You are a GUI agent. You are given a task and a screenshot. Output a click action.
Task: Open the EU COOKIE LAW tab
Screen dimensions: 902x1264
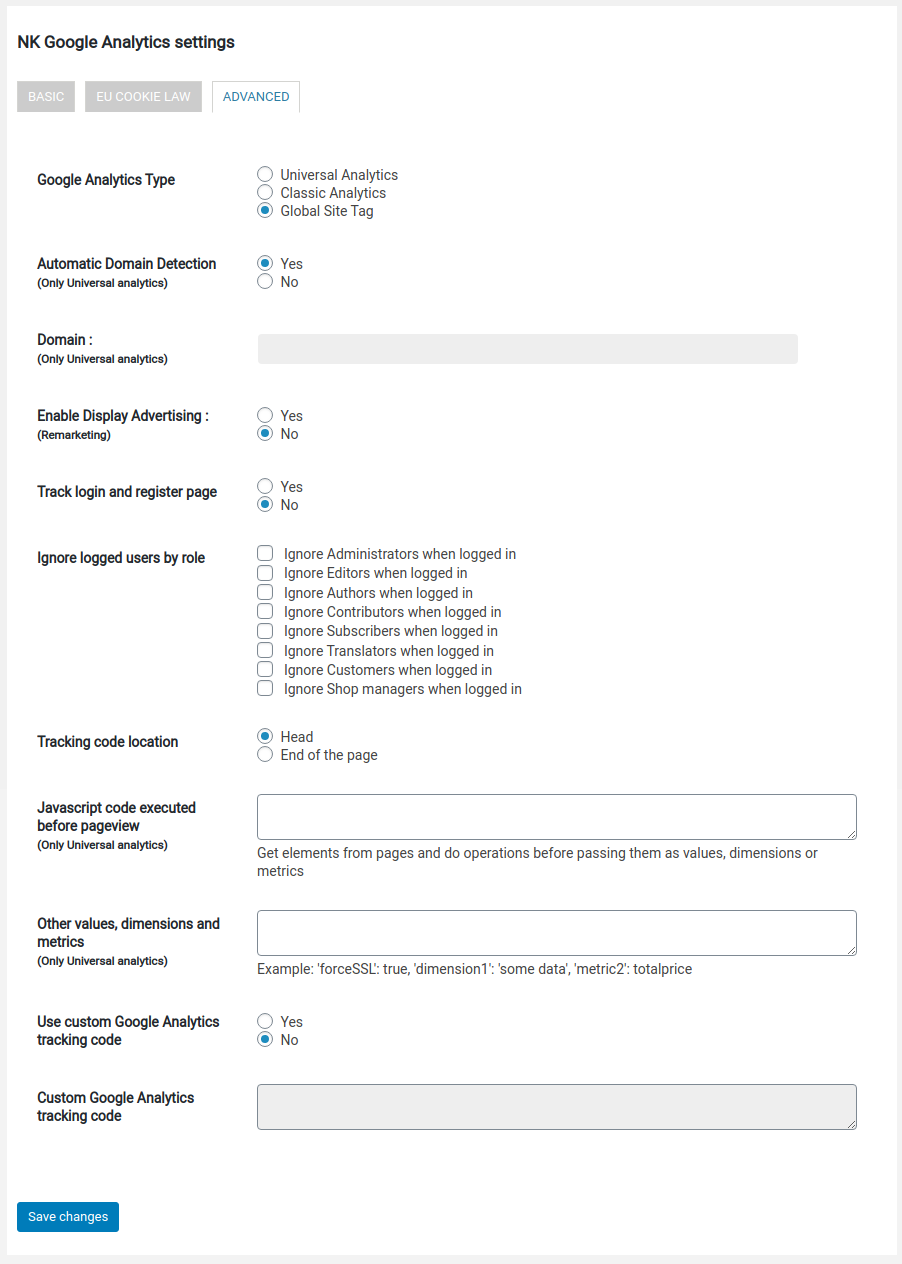pos(143,97)
